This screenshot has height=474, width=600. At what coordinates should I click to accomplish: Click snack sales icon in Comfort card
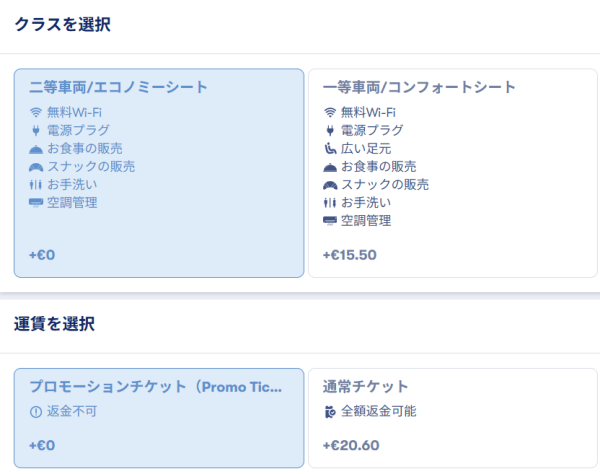pos(330,185)
